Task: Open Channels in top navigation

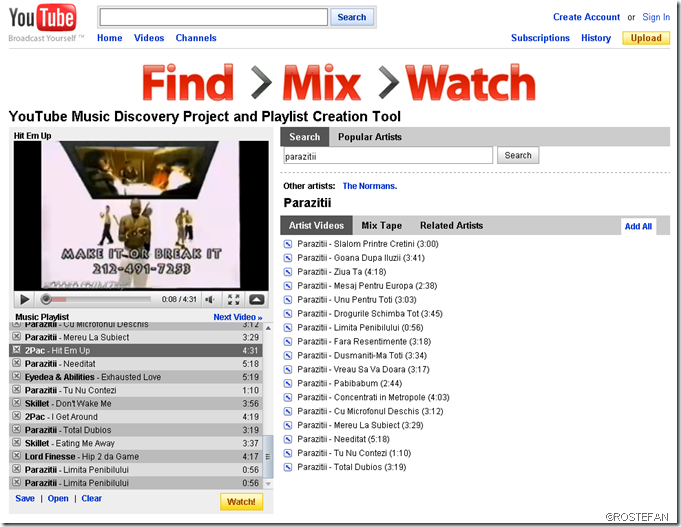Action: point(196,38)
